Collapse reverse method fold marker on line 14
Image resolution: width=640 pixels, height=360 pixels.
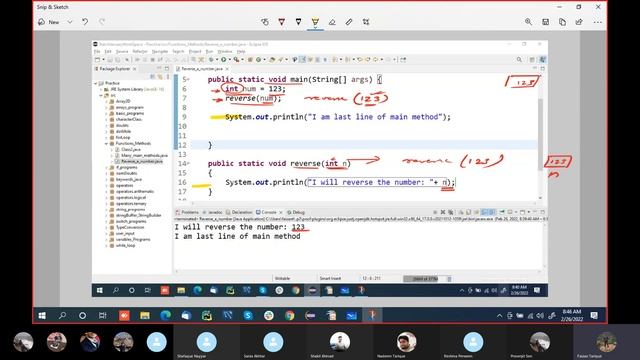coord(189,163)
